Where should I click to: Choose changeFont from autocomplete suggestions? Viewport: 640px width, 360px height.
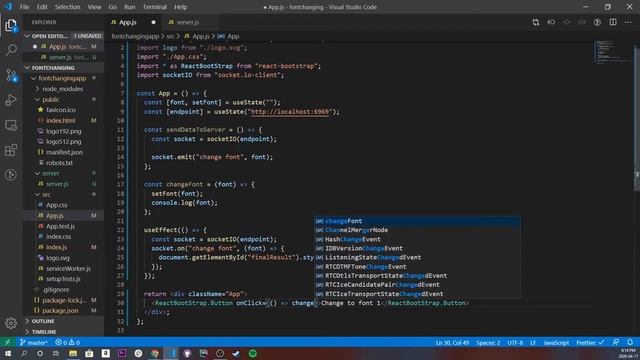tap(417, 221)
